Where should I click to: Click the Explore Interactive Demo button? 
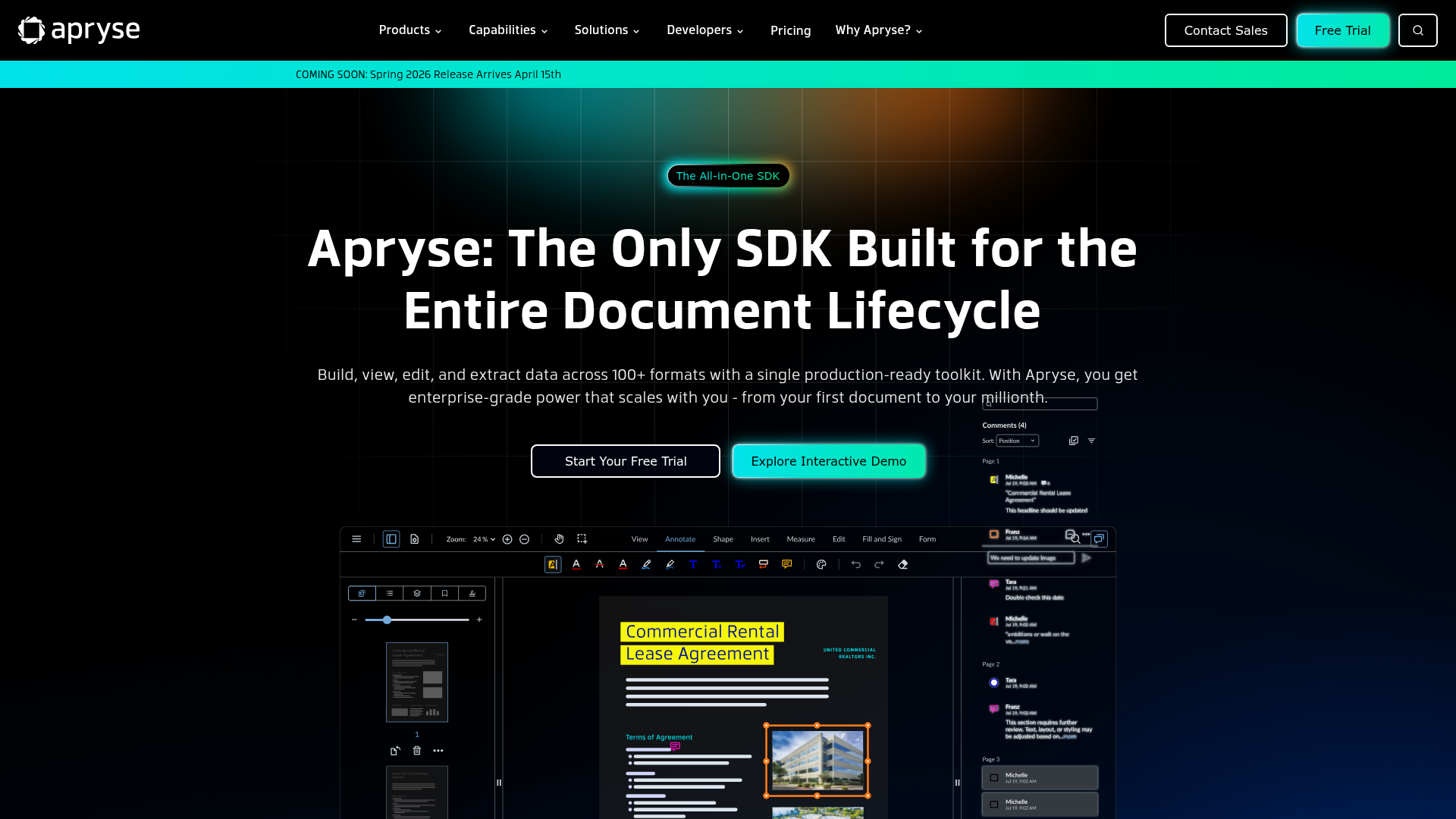coord(829,461)
